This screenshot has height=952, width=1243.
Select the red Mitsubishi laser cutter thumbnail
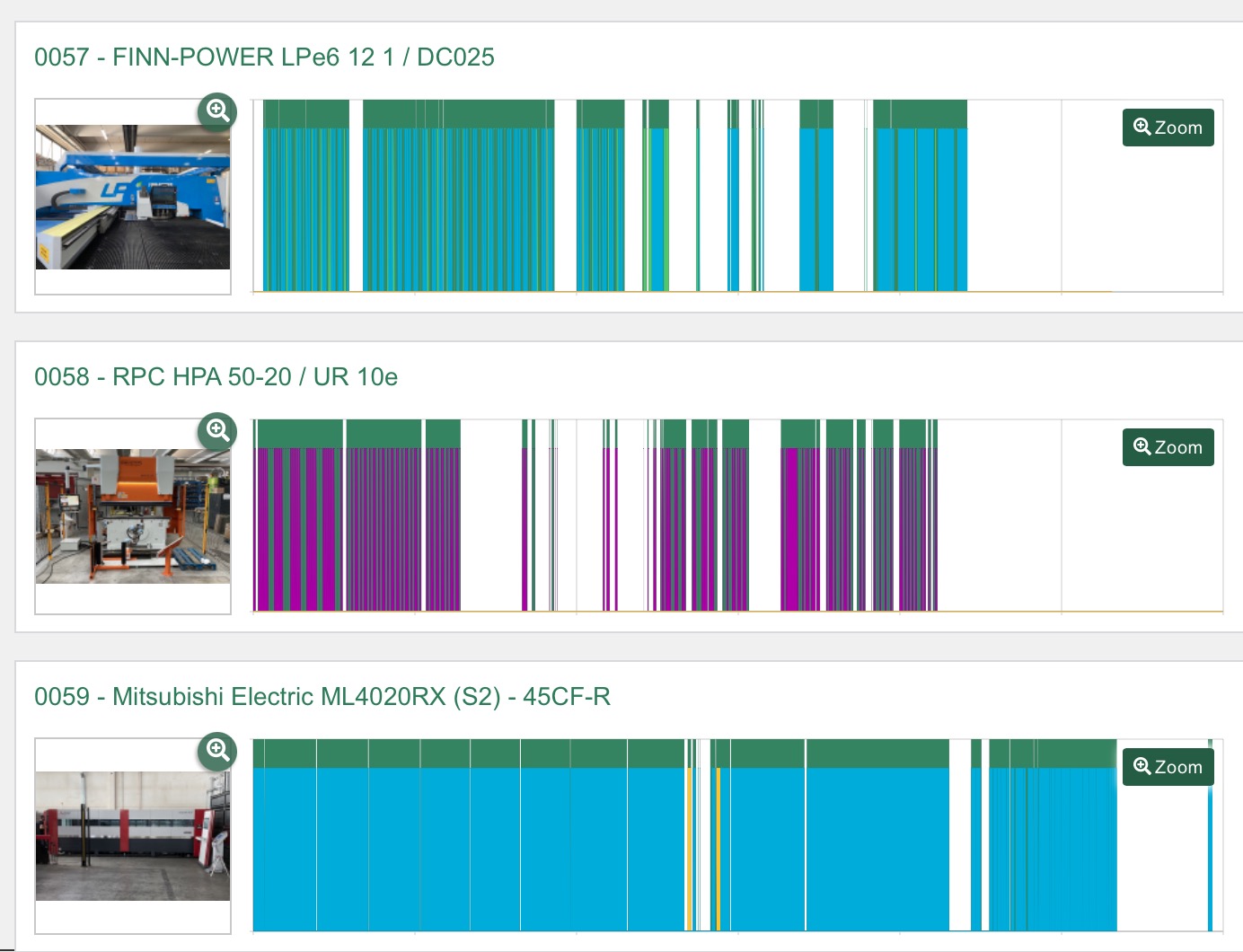(x=133, y=836)
